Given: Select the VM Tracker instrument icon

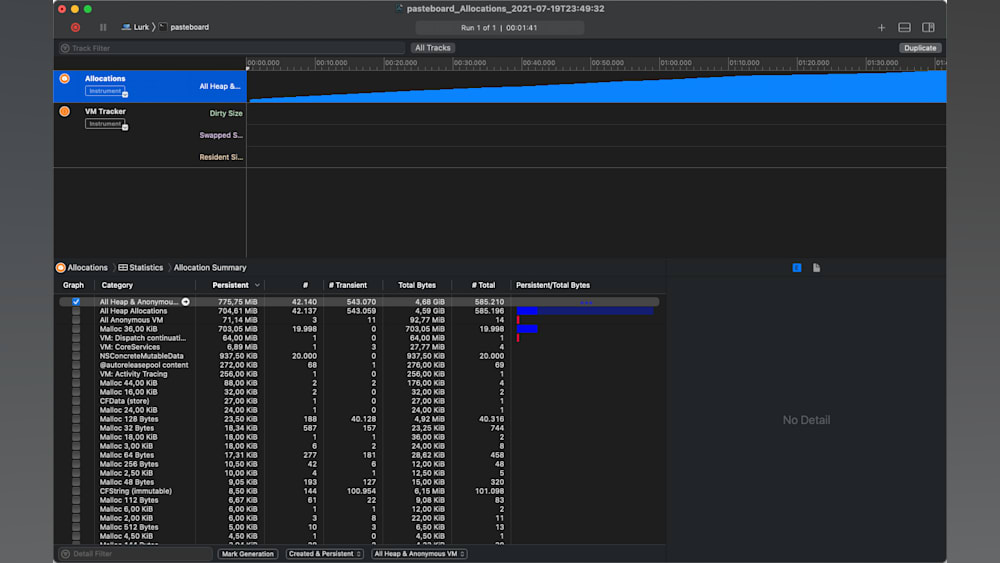Looking at the screenshot, I should tap(64, 111).
